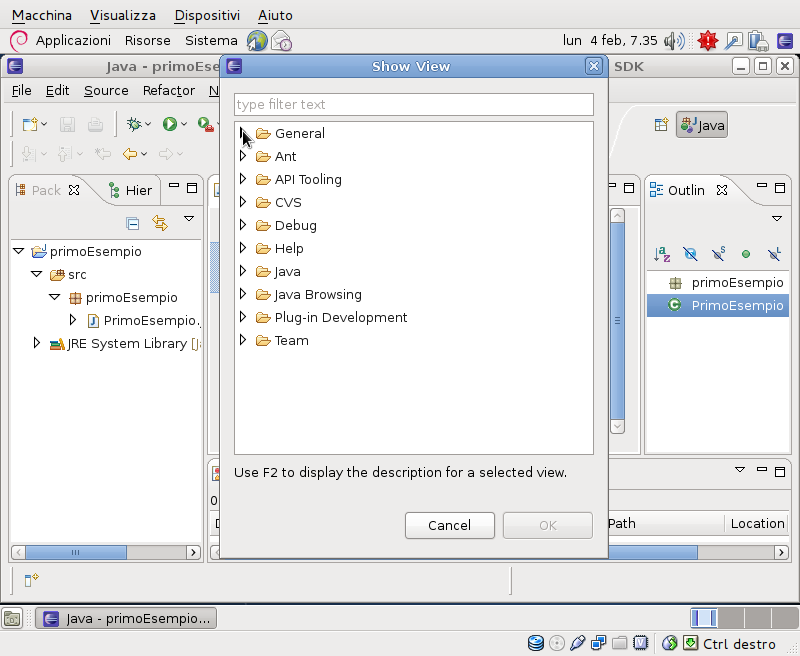Expand the JRE System Library node
This screenshot has width=800, height=656.
coord(36,343)
